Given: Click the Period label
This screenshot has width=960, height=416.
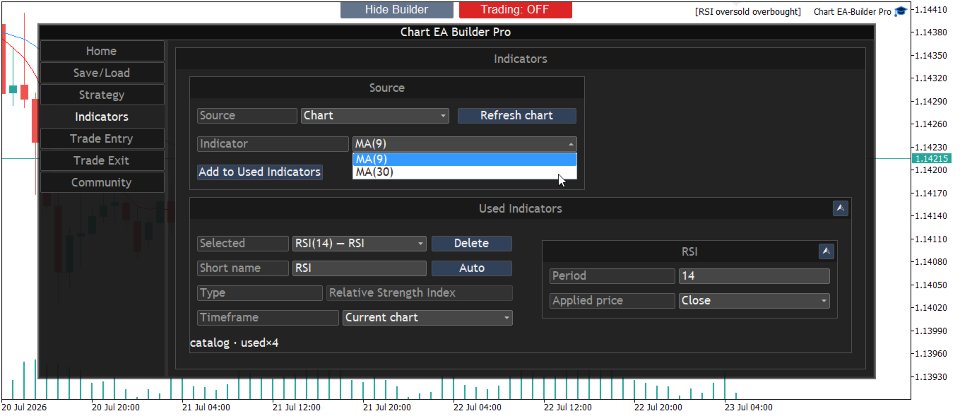Looking at the screenshot, I should pos(612,276).
